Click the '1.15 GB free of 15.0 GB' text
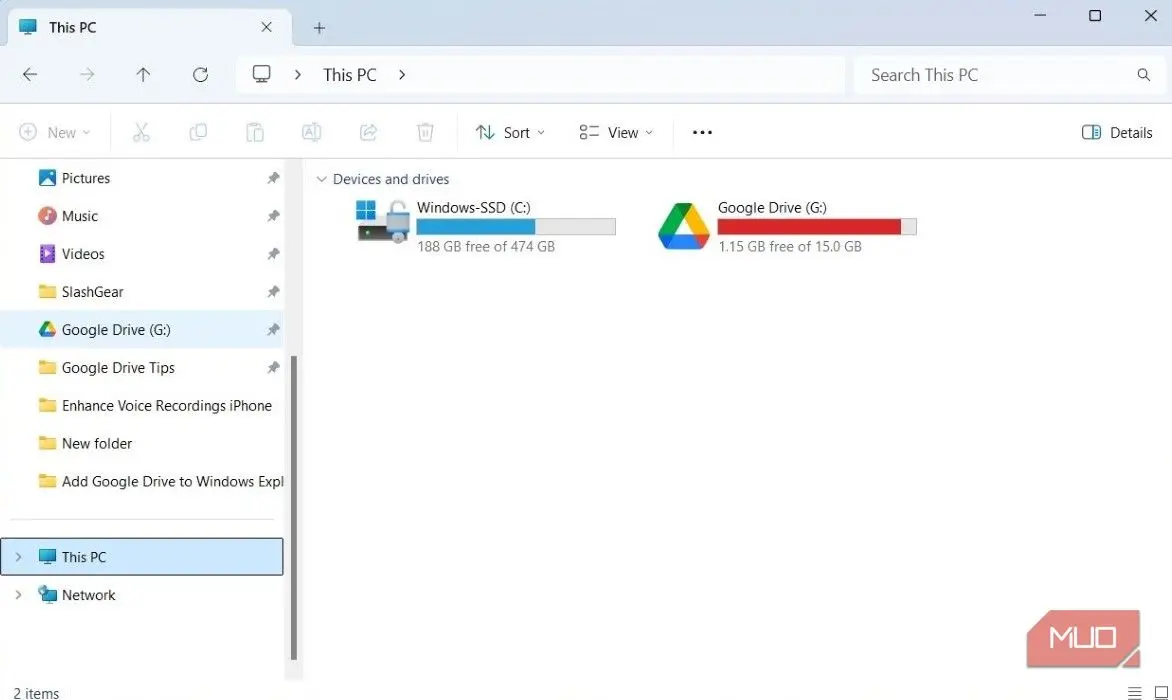Image resolution: width=1172 pixels, height=700 pixels. pyautogui.click(x=790, y=247)
